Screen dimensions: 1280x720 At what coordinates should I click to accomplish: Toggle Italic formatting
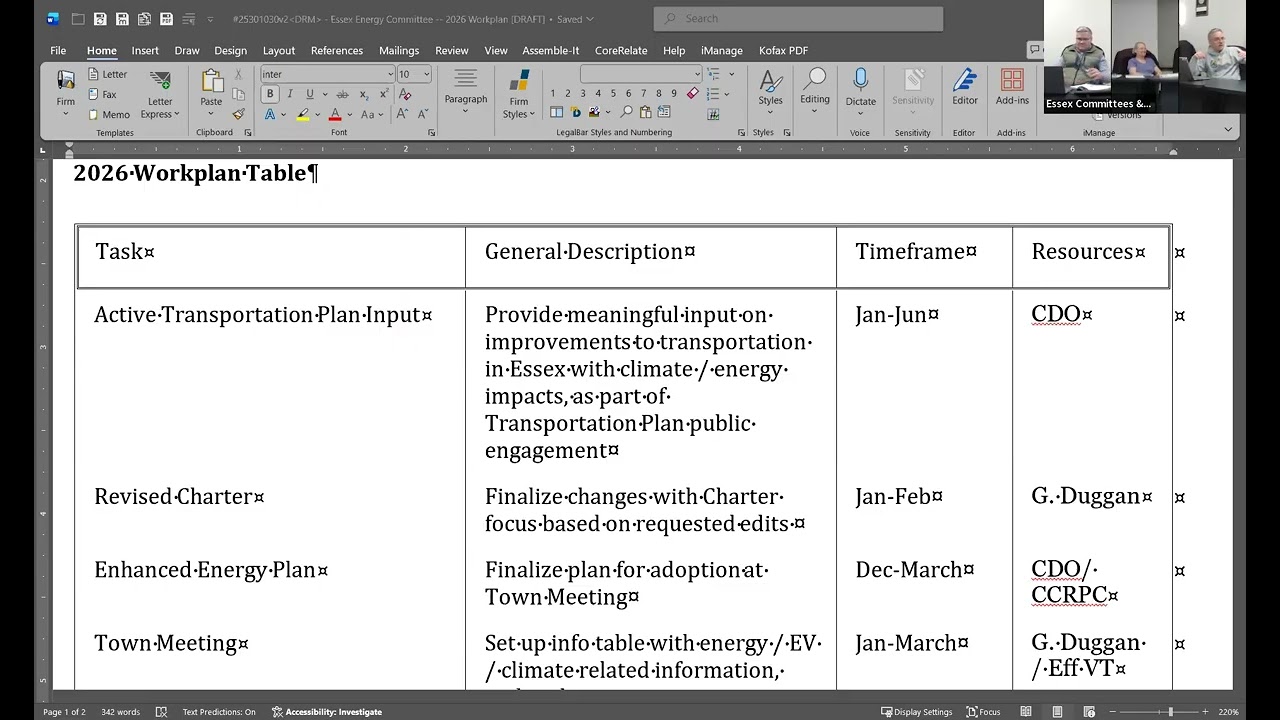290,94
